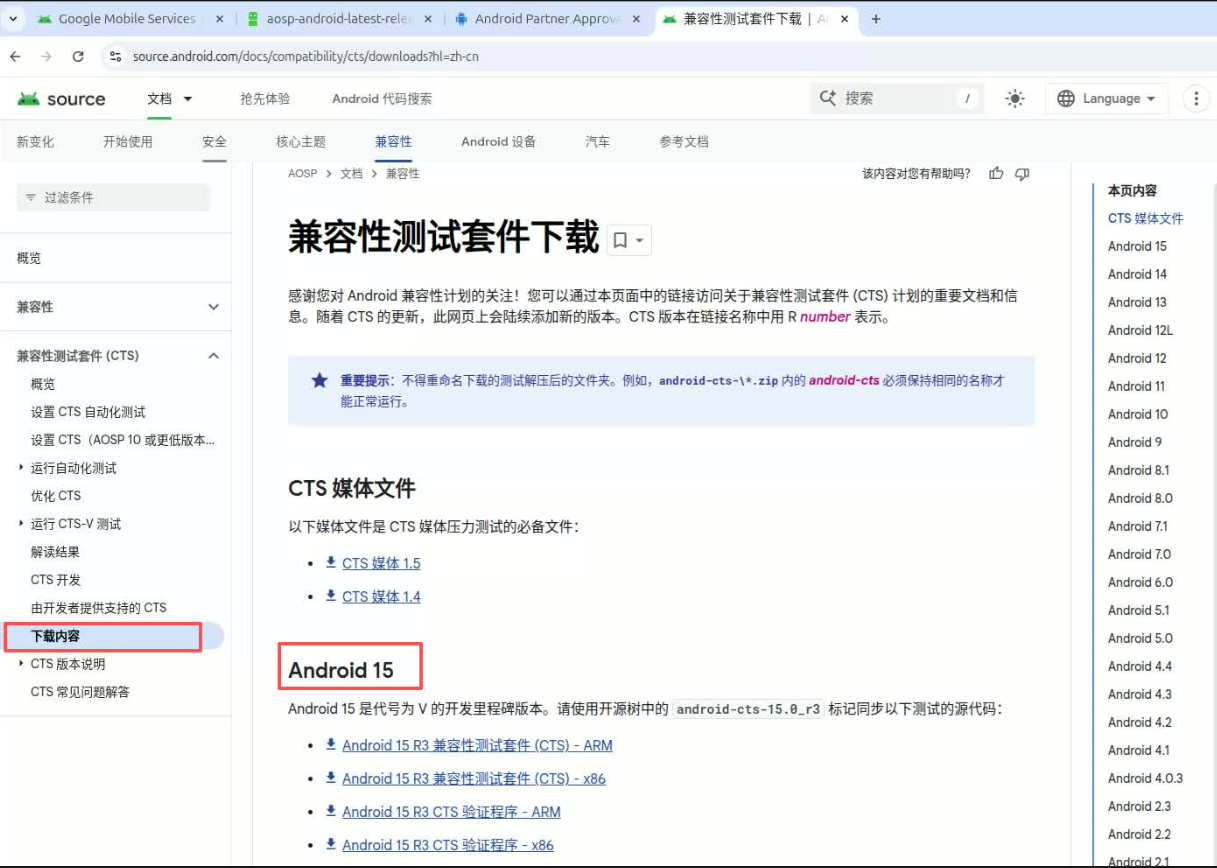Open the tab search dropdown arrow
Image resolution: width=1217 pixels, height=868 pixels.
(12, 19)
